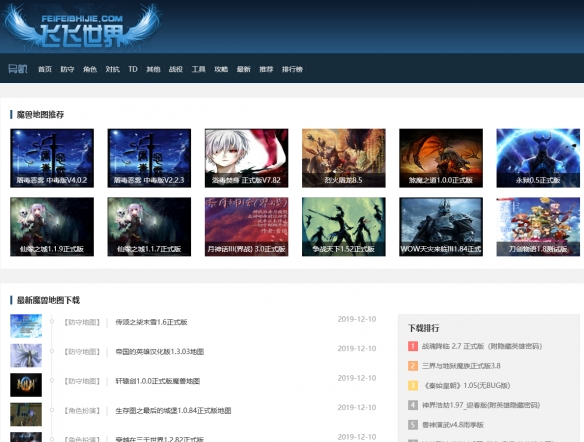The height and width of the screenshot is (442, 584).
Task: Open the white-haired character thumbnail V7.82
Action: coord(247,158)
